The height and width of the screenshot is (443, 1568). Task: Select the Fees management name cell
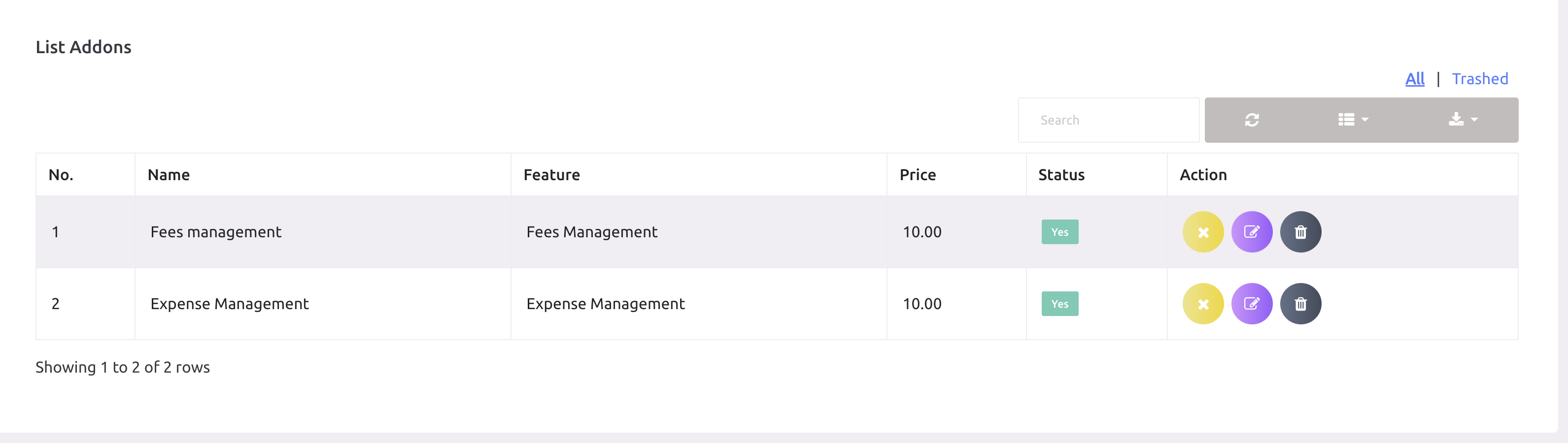click(215, 232)
